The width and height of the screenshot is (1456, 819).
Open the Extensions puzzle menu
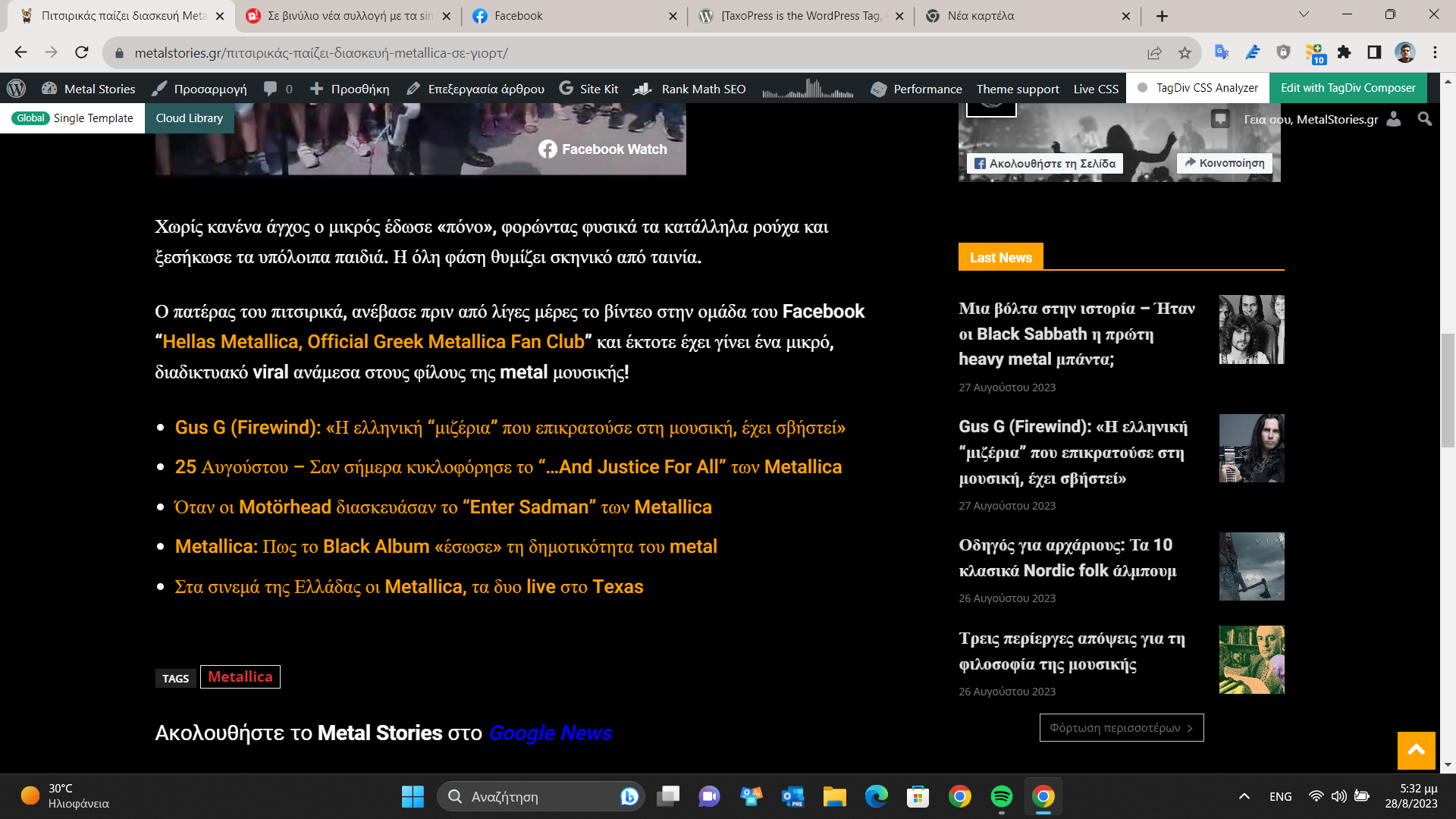coord(1344,52)
